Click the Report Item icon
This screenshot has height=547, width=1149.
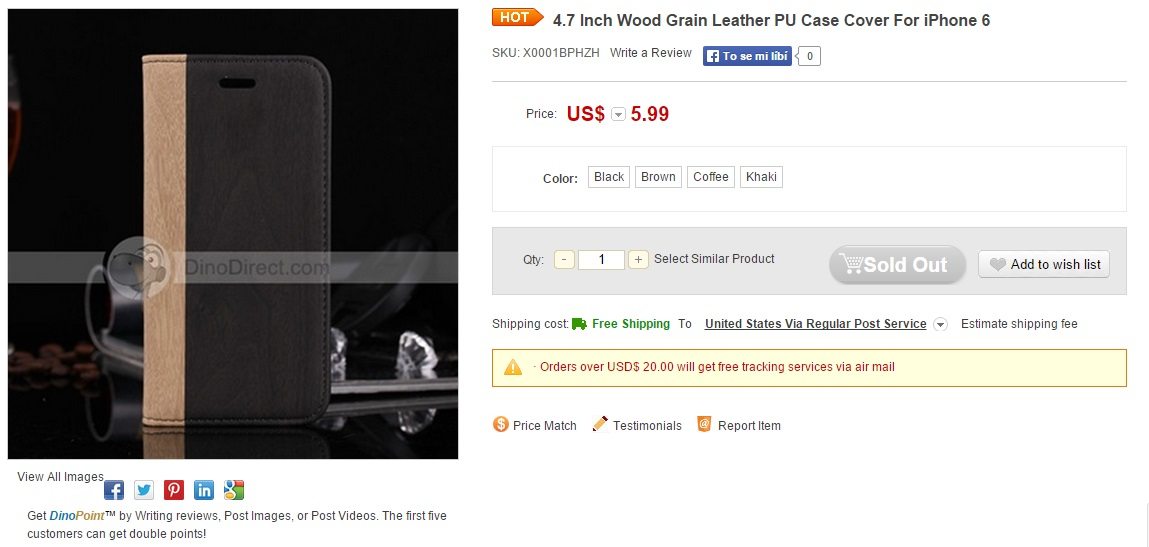(x=704, y=424)
